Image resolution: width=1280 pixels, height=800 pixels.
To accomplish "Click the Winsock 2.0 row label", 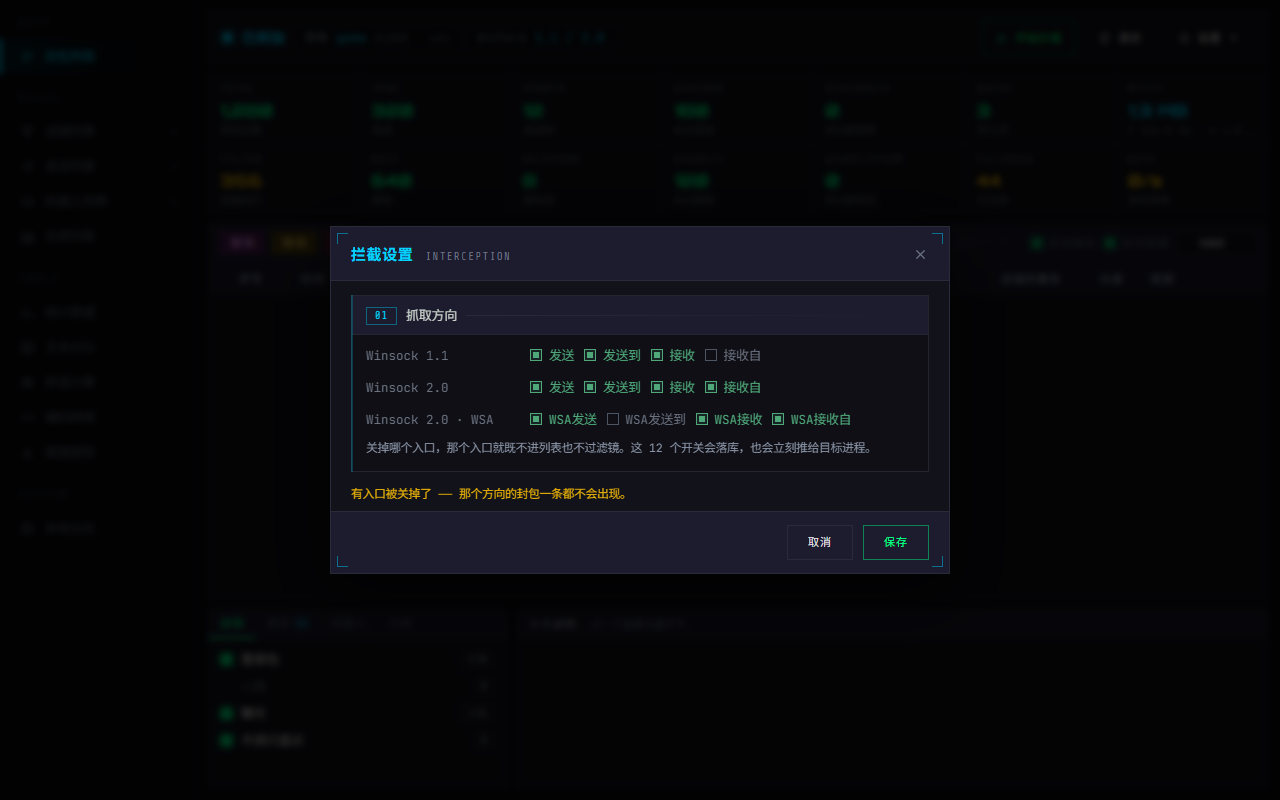I will click(x=407, y=388).
